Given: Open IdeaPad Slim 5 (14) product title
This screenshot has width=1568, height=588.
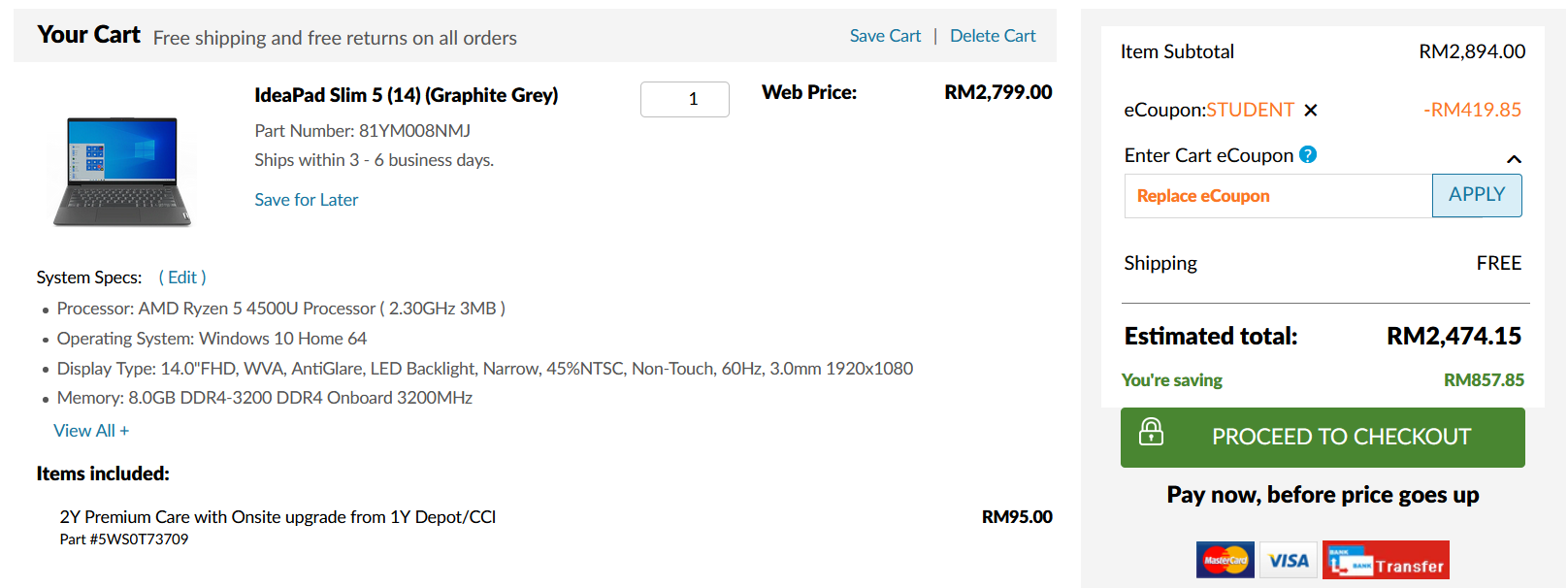Looking at the screenshot, I should [407, 95].
